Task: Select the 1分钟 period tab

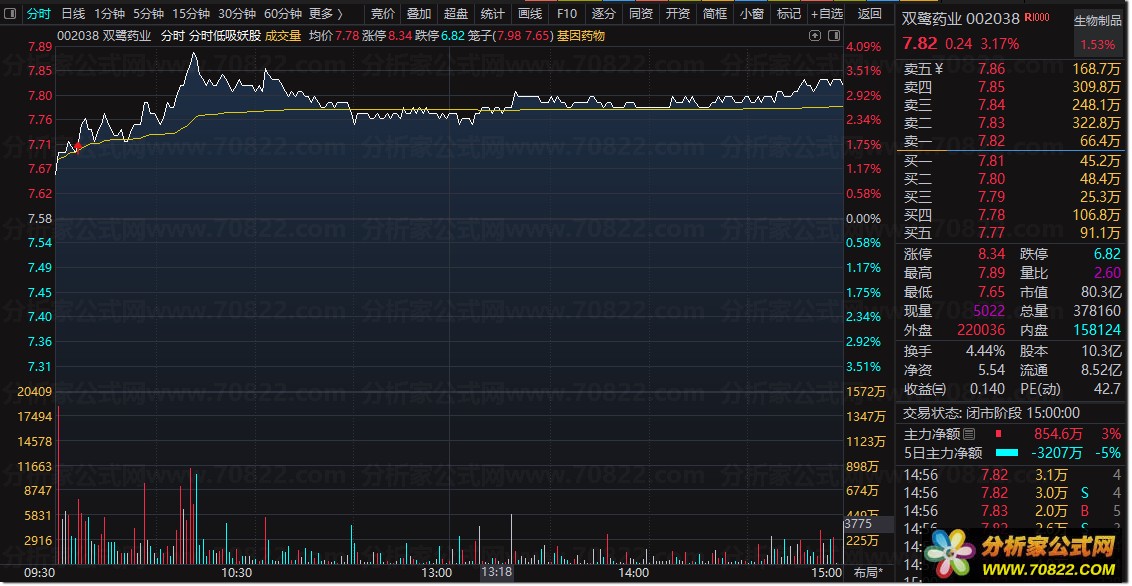Action: click(109, 14)
